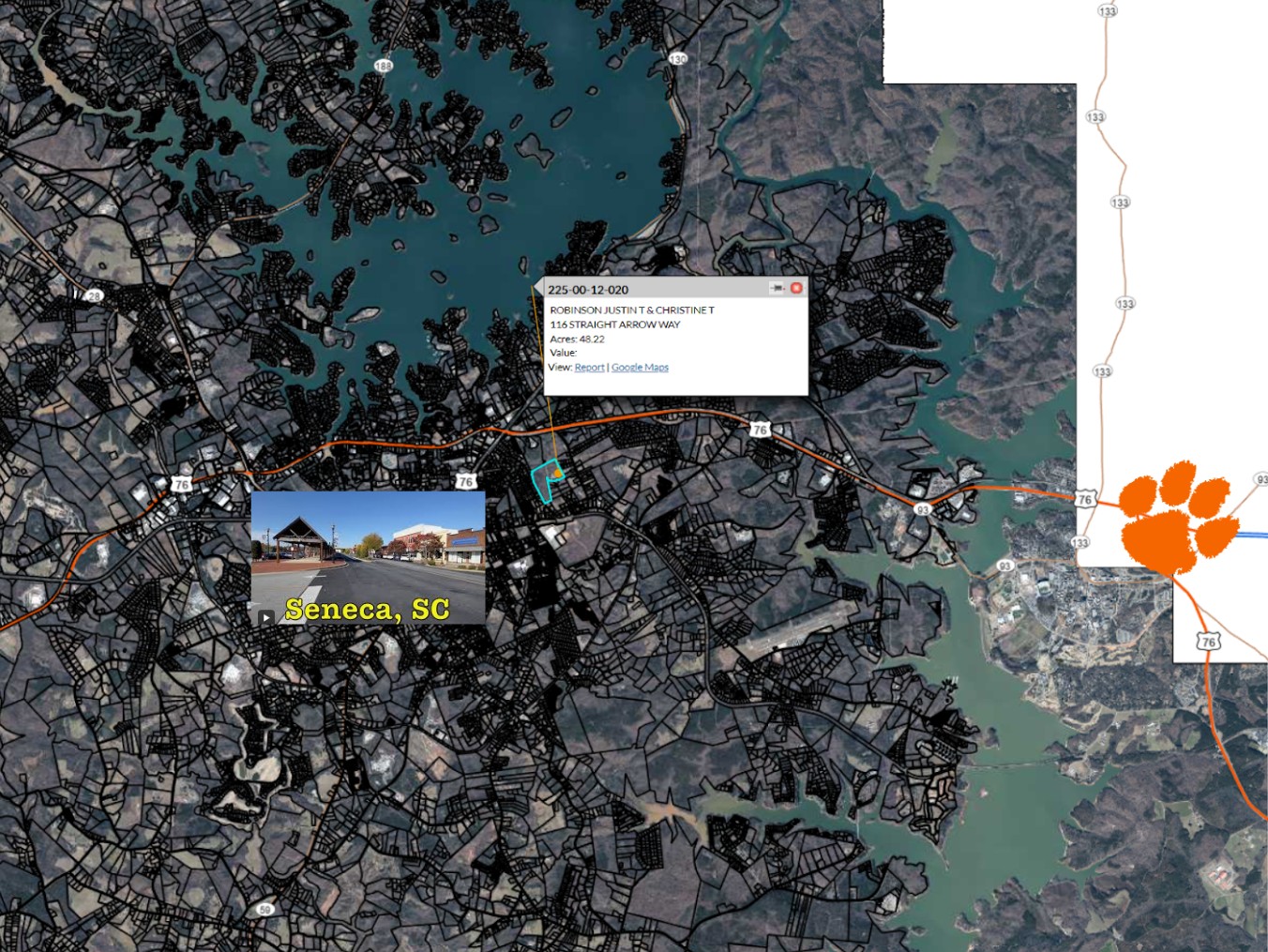Open the Google Maps link
This screenshot has width=1268, height=952.
(x=640, y=368)
